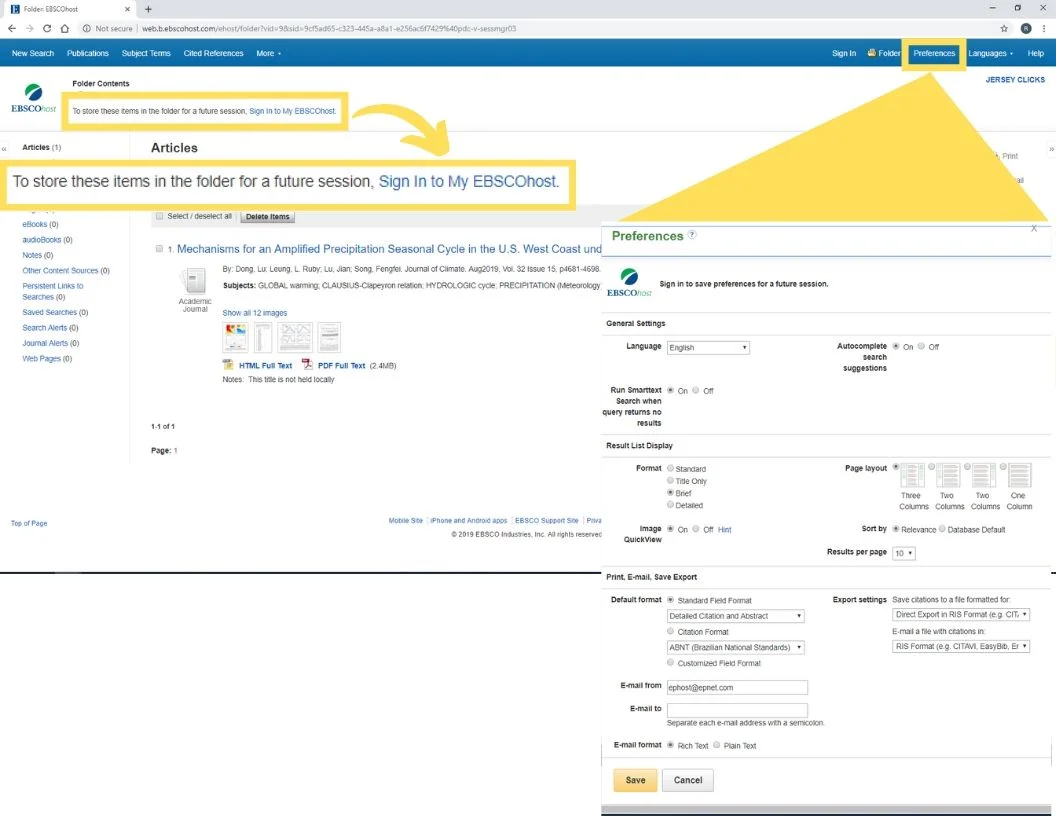Open Results per page dropdown
1056x816 pixels.
coord(903,553)
